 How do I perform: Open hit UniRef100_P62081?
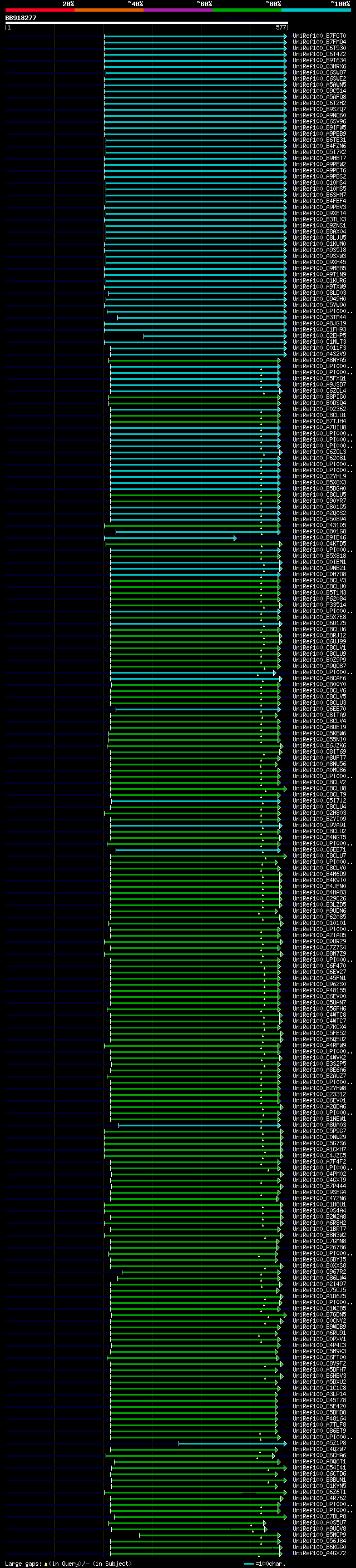pos(319,458)
